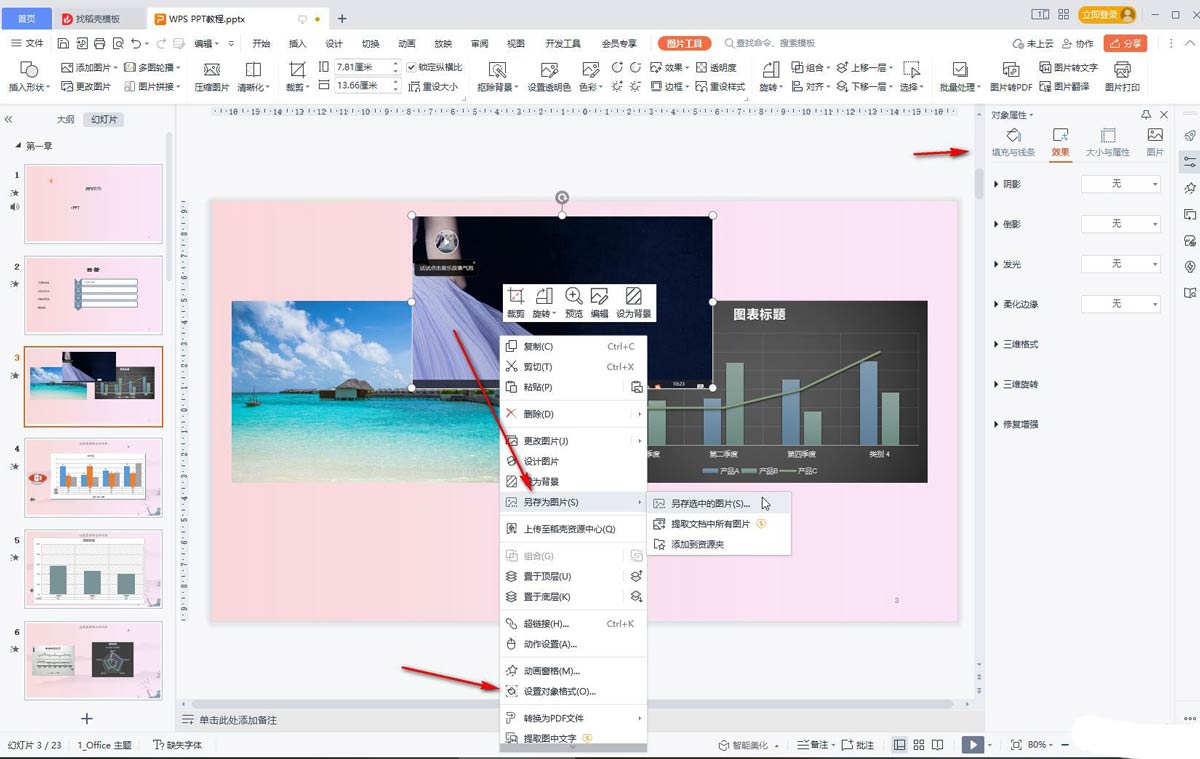Click Compress Picture (压缩图片) icon
This screenshot has height=759, width=1200.
[211, 69]
